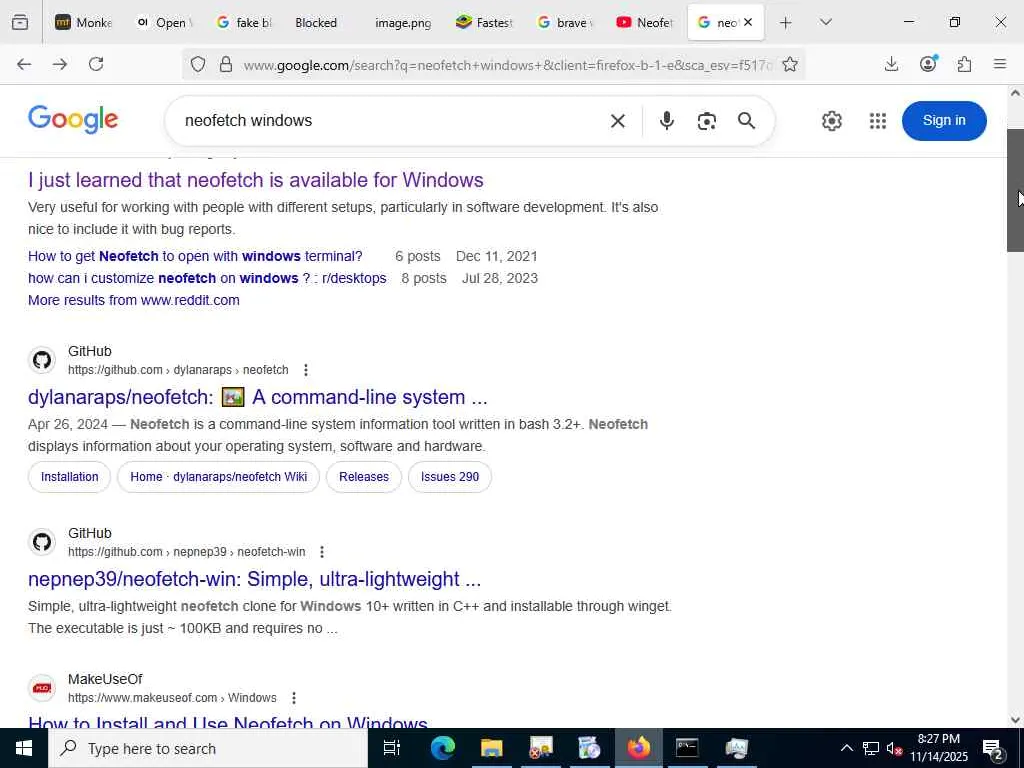1024x768 pixels.
Task: Open the Firefox extensions puzzle icon
Action: point(964,64)
